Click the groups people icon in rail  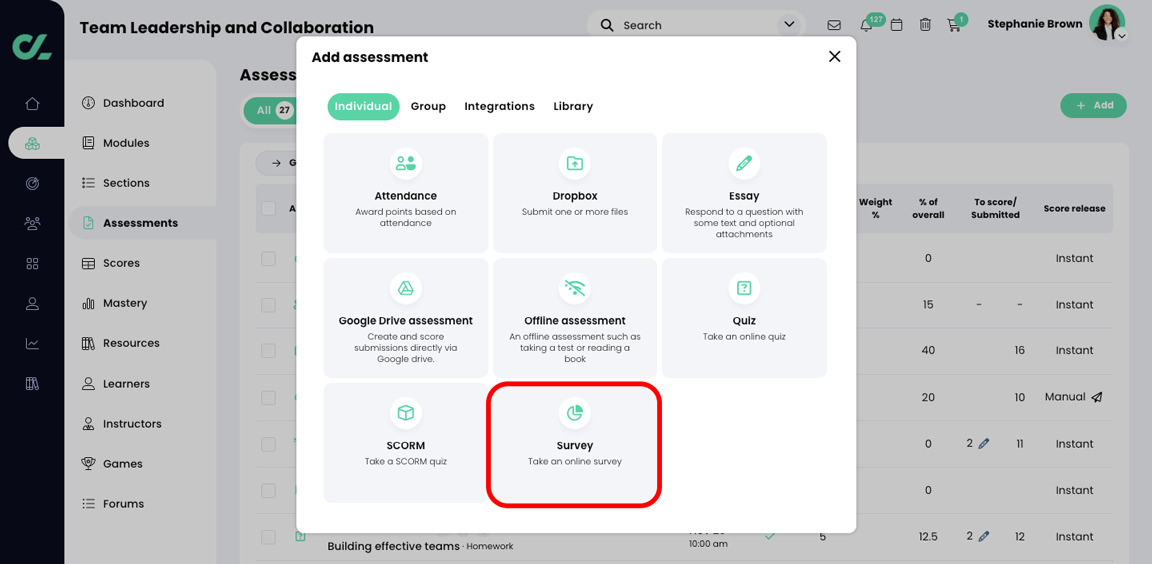[x=32, y=223]
